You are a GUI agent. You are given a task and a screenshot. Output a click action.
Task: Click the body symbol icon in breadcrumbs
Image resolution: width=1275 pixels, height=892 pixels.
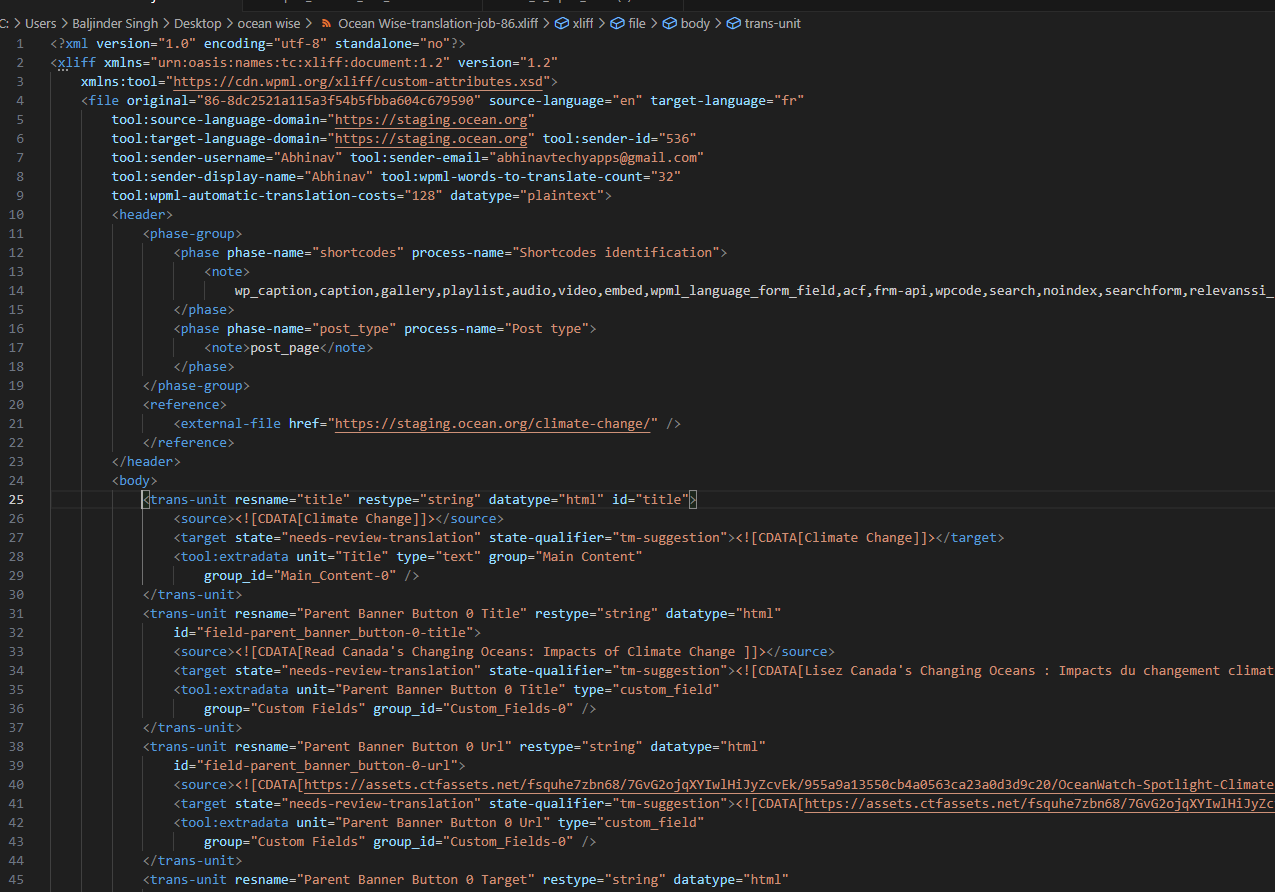(670, 23)
